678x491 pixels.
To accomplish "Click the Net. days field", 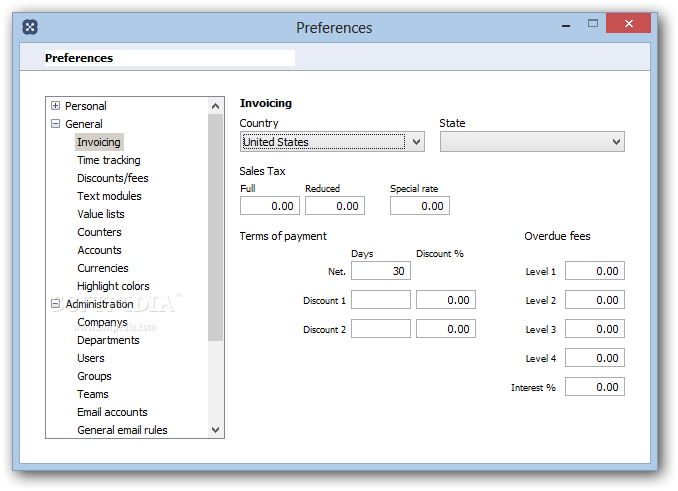I will point(381,271).
